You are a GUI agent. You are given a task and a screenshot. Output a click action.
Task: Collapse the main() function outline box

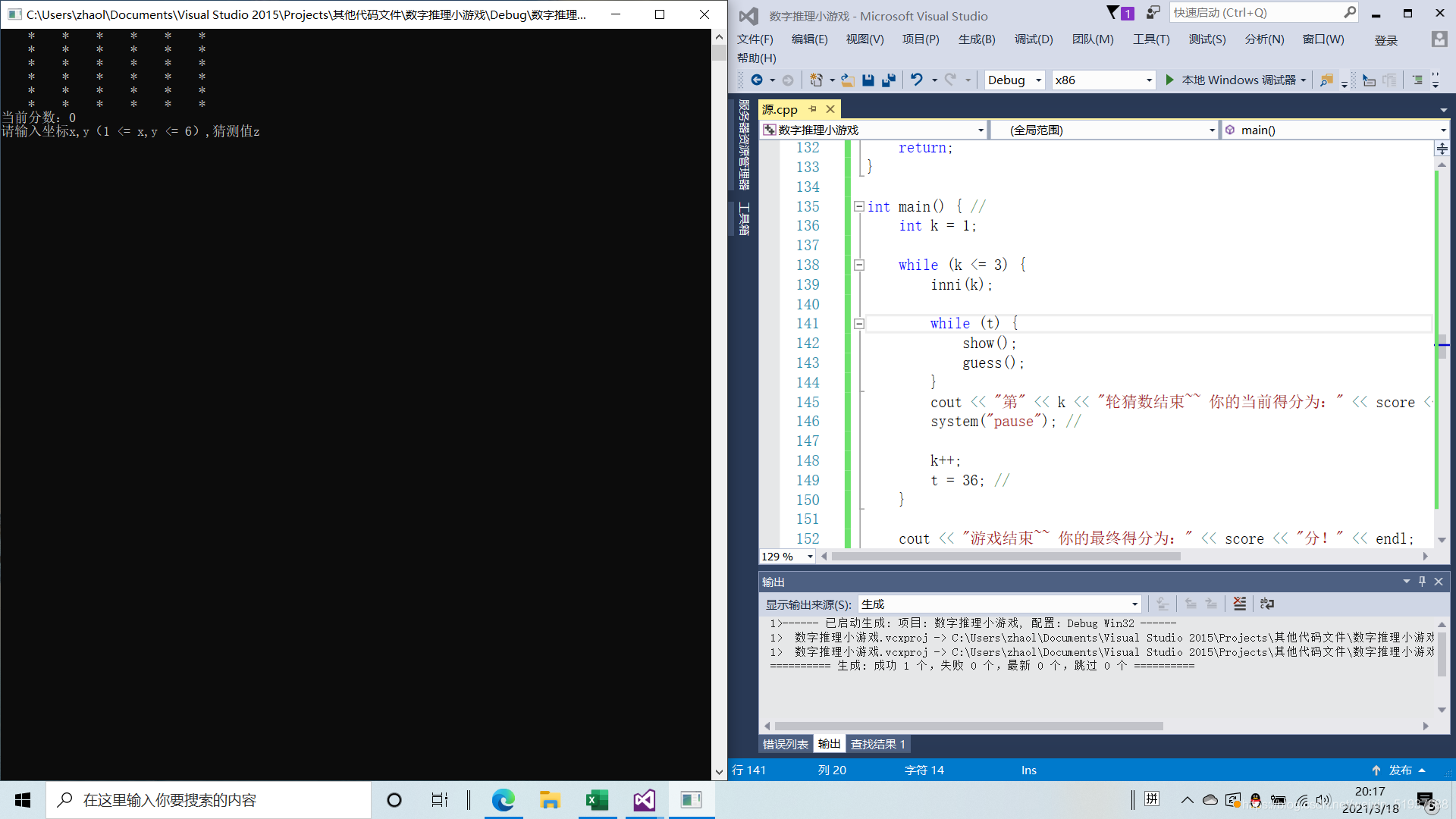[859, 206]
